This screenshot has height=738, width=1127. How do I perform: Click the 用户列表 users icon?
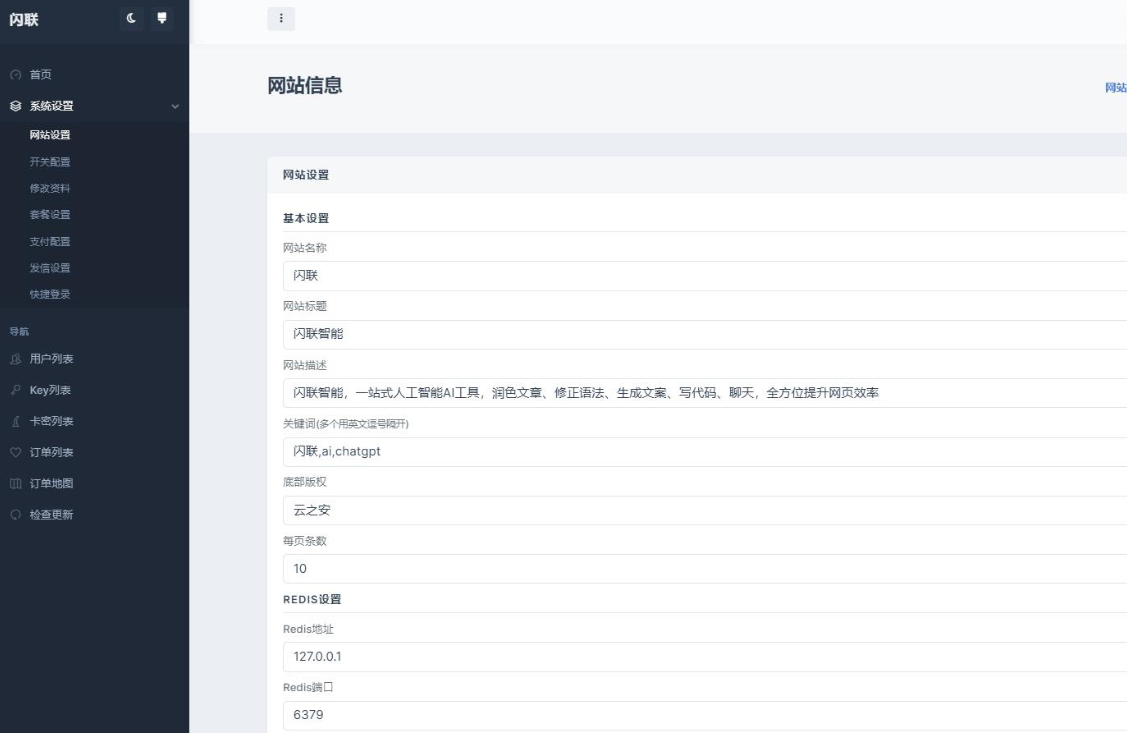pyautogui.click(x=15, y=359)
